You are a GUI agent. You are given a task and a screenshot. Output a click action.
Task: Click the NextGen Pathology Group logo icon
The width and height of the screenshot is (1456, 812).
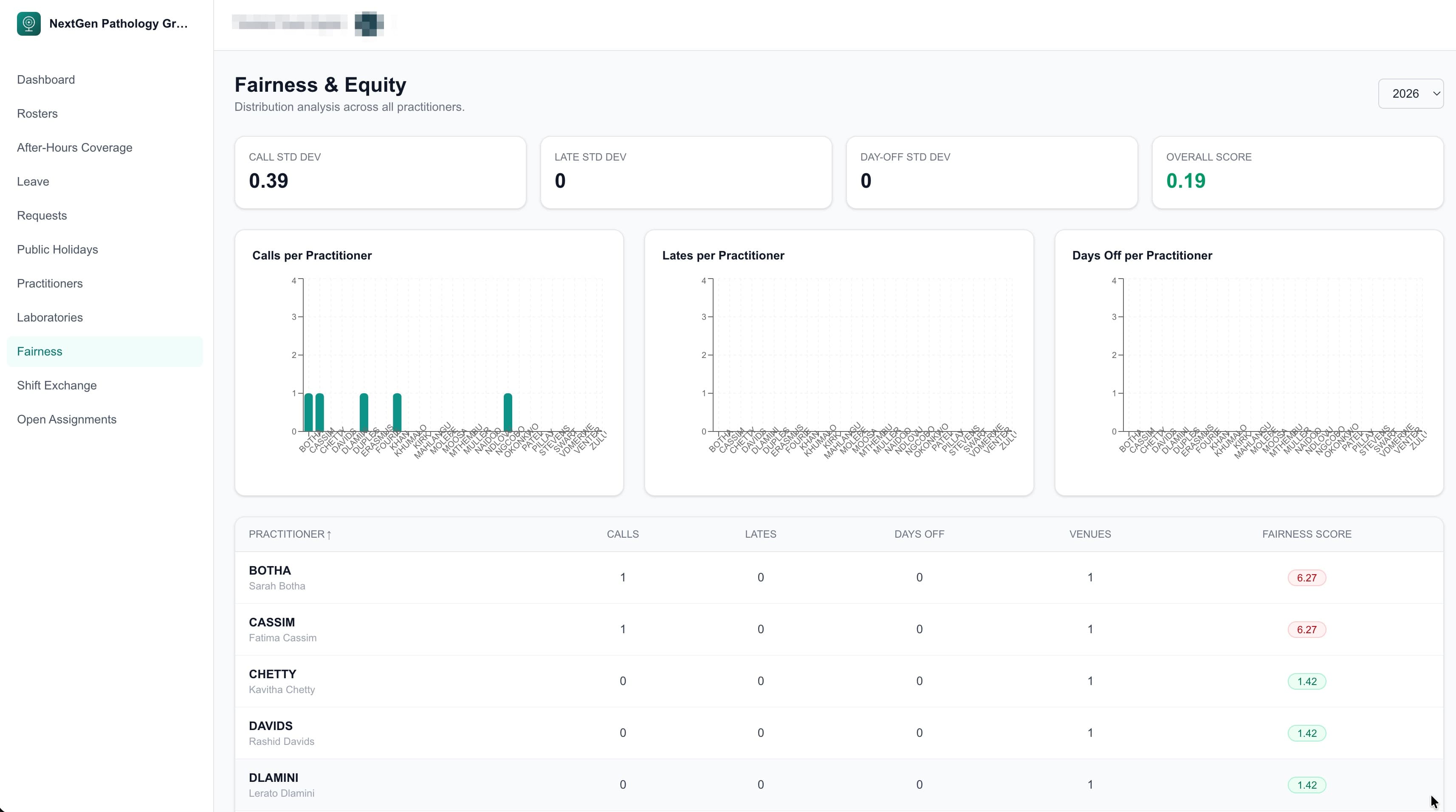(29, 23)
